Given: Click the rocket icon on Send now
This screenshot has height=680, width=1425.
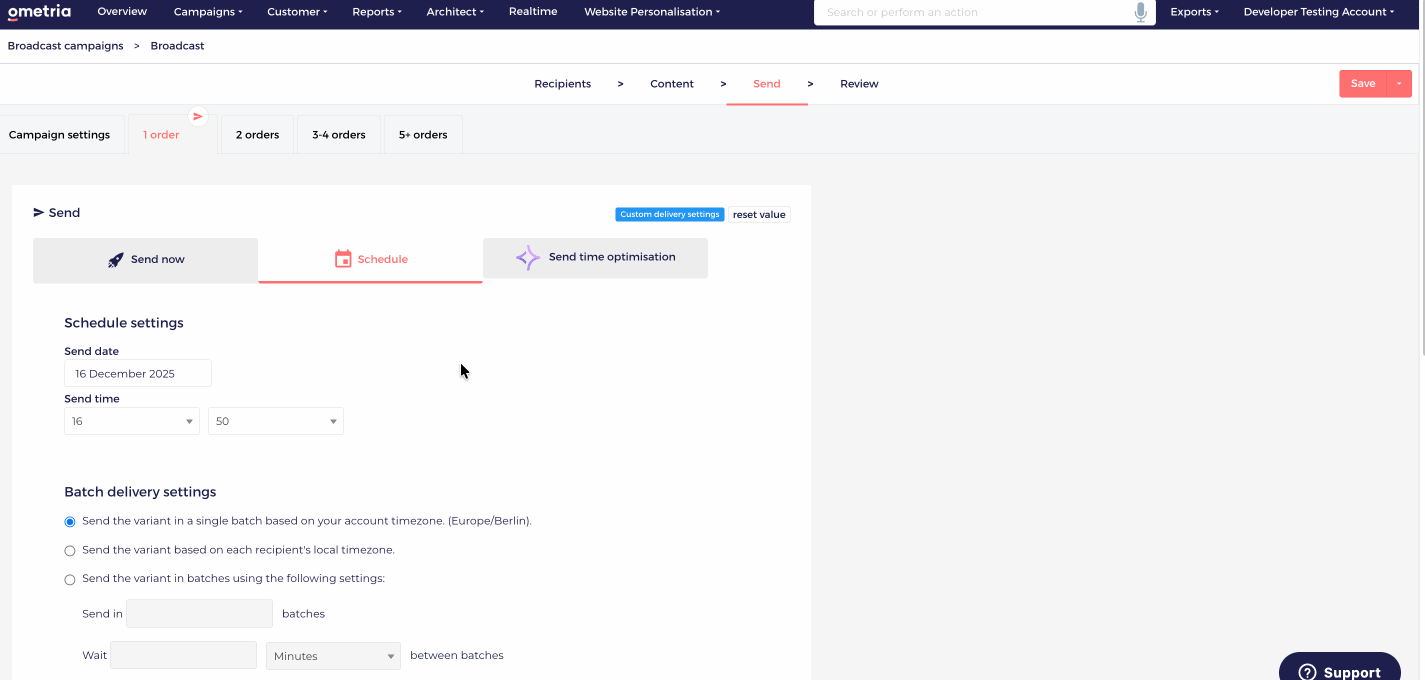Looking at the screenshot, I should click(116, 260).
